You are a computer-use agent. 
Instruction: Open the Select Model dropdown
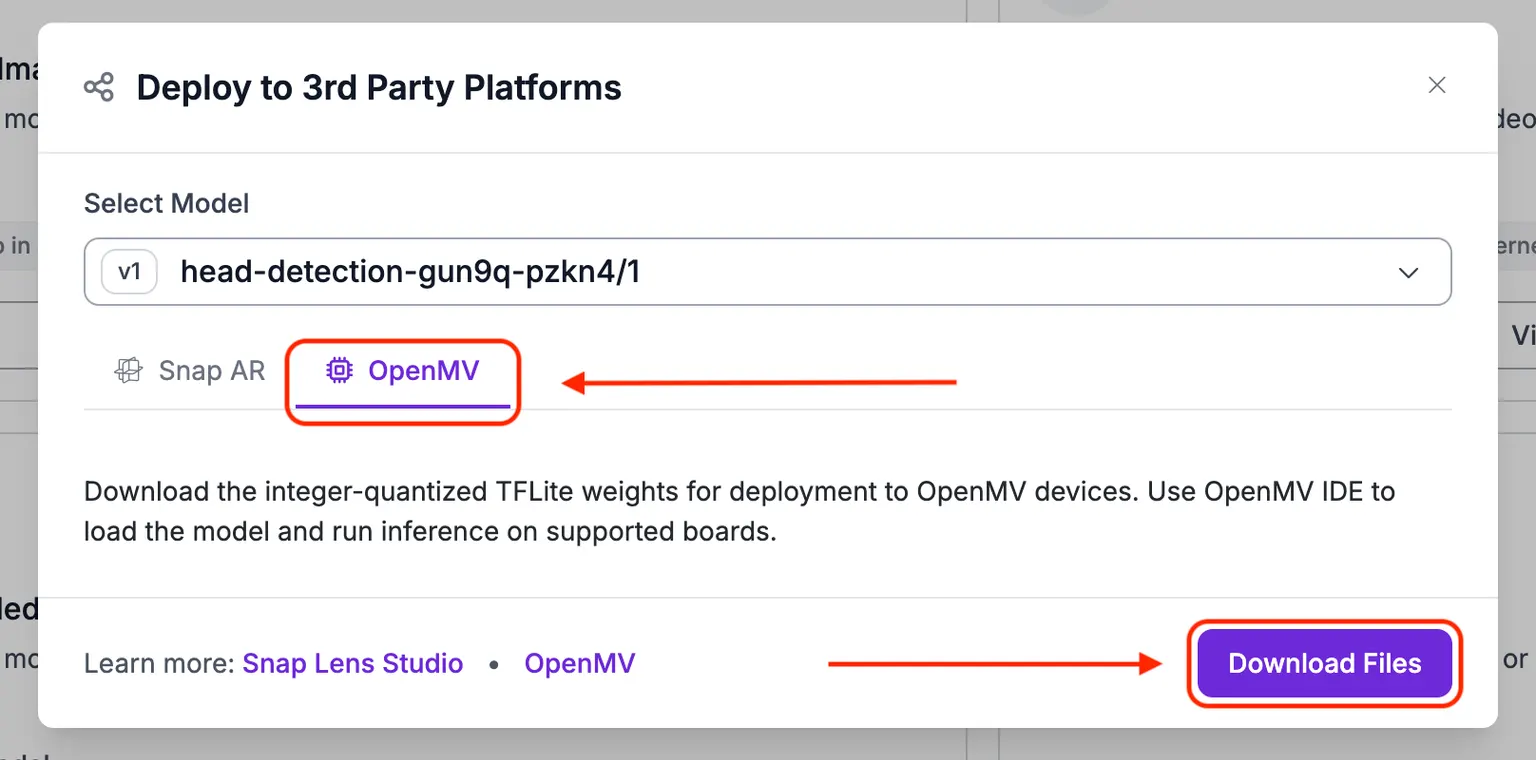point(767,271)
